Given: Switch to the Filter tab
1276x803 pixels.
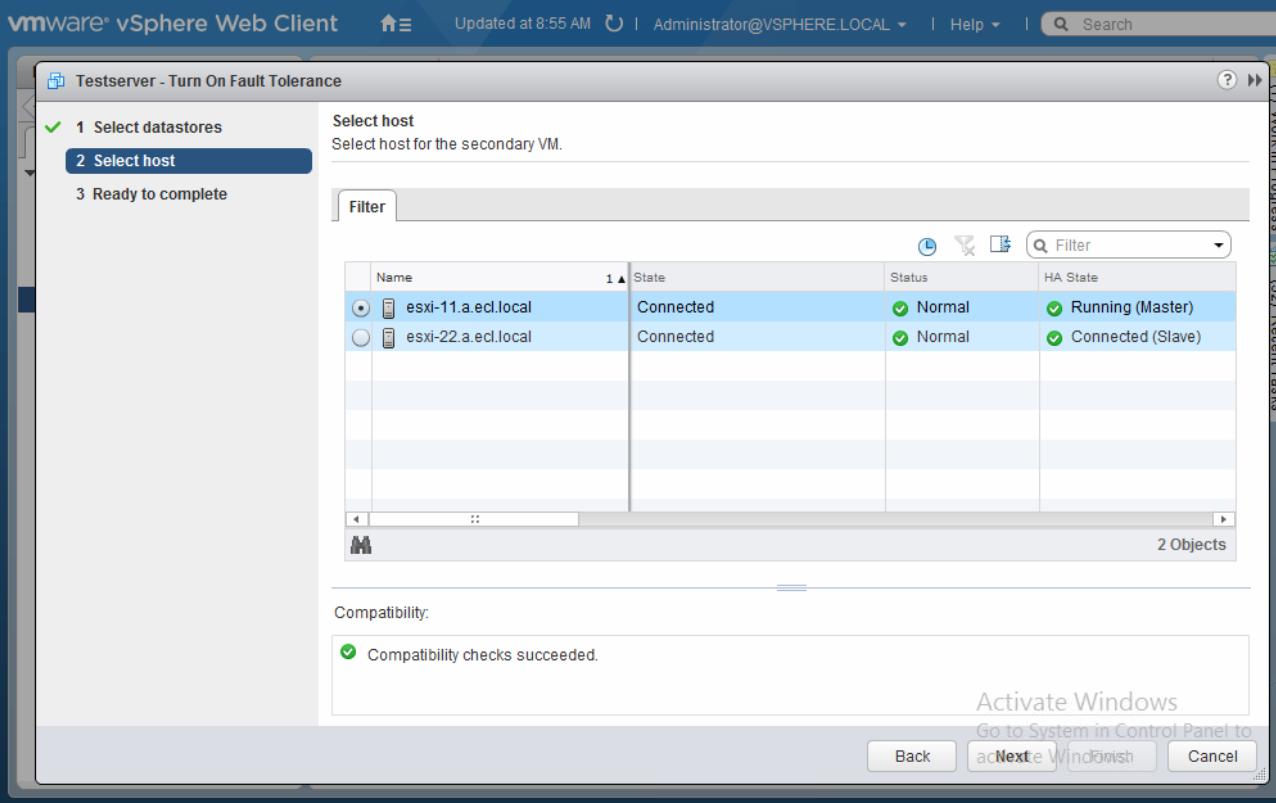Looking at the screenshot, I should point(367,207).
